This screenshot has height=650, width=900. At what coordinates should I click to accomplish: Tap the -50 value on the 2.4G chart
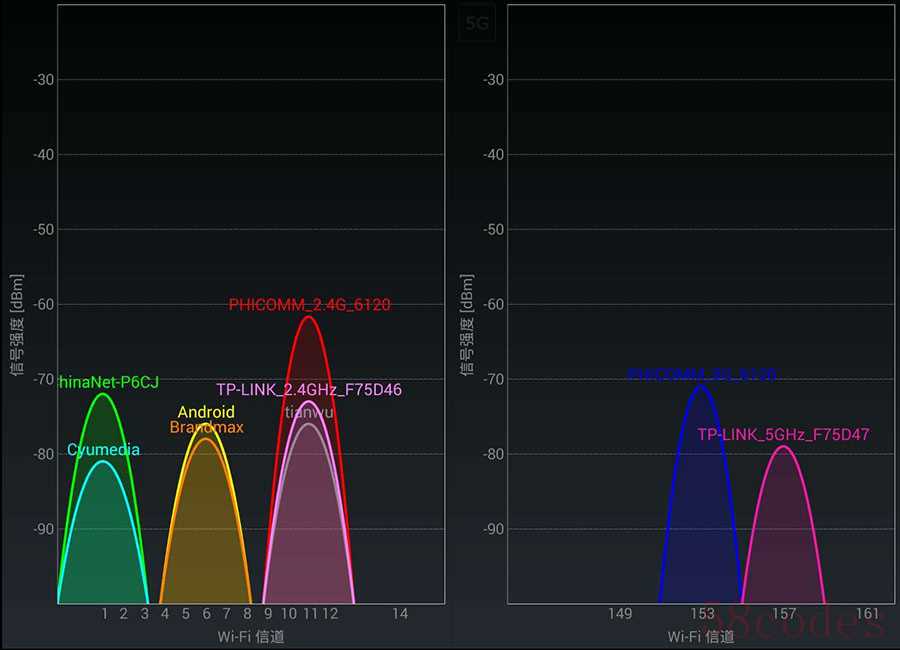coord(44,230)
